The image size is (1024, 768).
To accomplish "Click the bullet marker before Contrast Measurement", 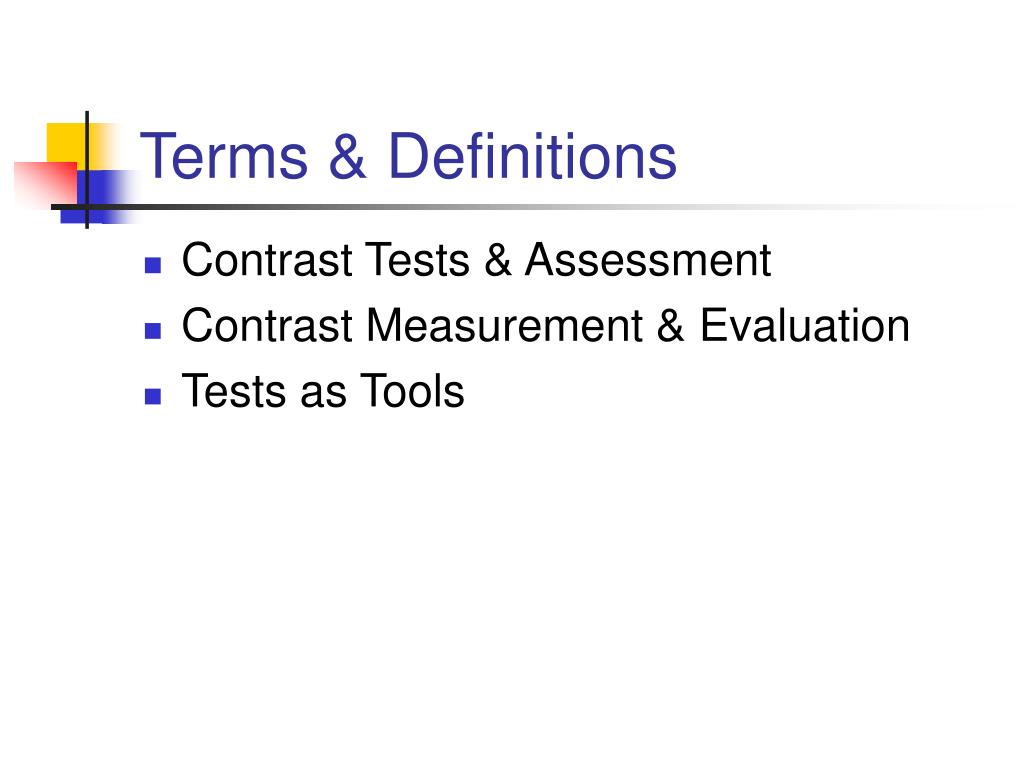I will pos(153,331).
